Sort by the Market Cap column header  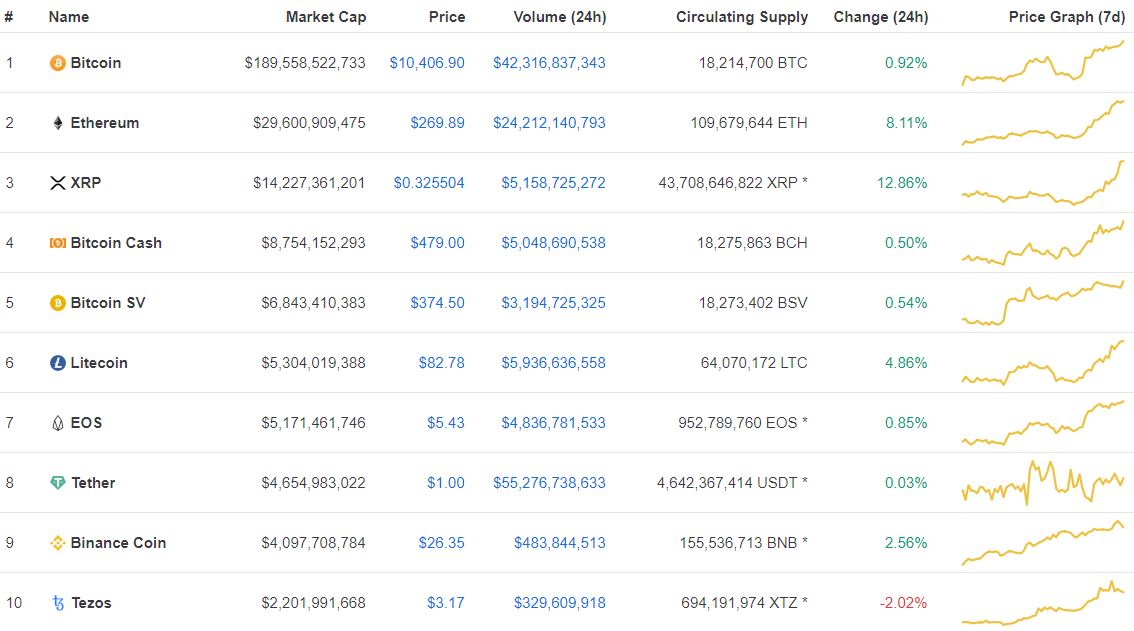(326, 17)
